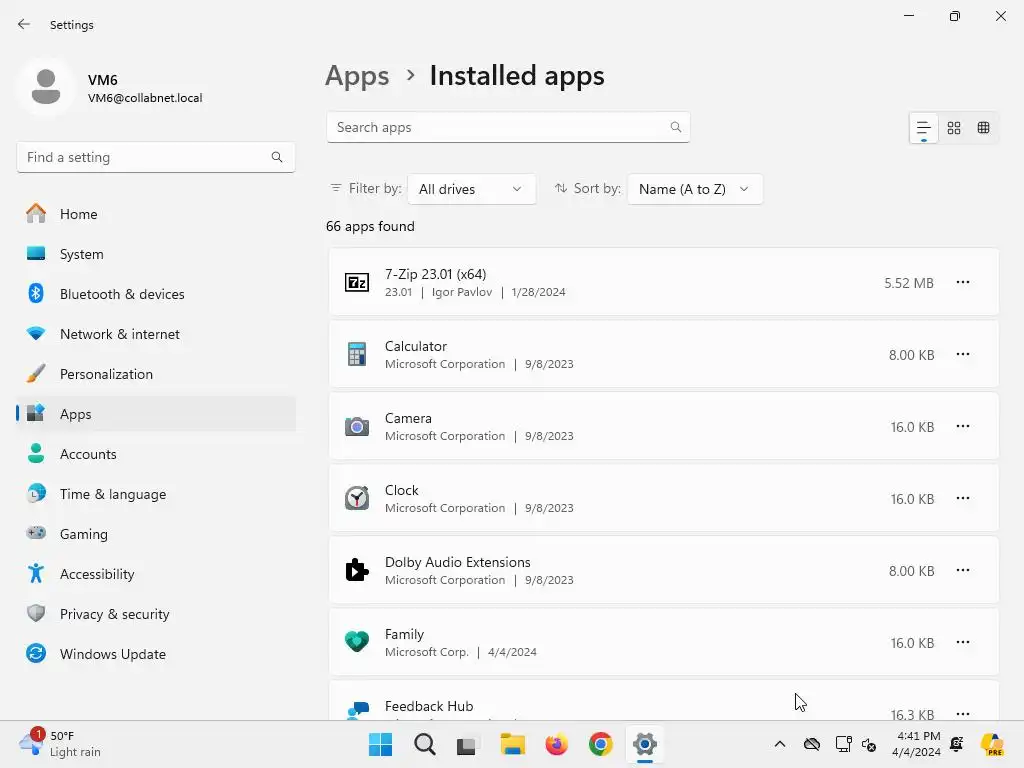Click the search magnifier in Search apps
The height and width of the screenshot is (768, 1024).
[676, 127]
